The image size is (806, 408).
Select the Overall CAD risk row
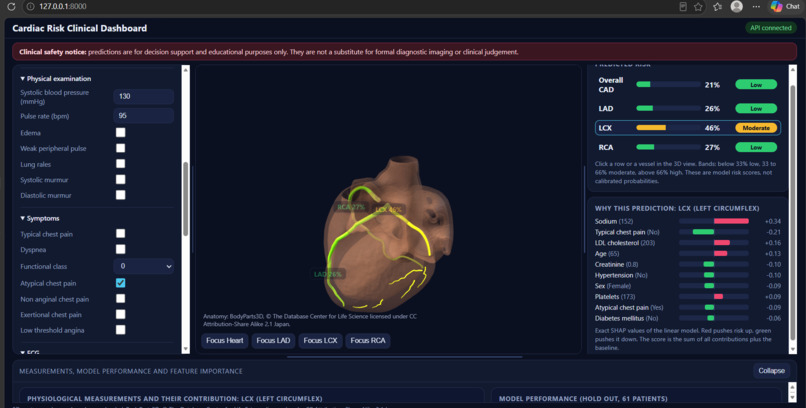pyautogui.click(x=688, y=85)
